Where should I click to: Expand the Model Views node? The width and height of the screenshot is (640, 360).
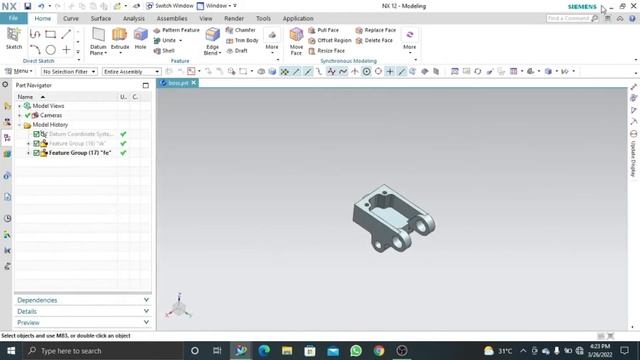point(19,106)
